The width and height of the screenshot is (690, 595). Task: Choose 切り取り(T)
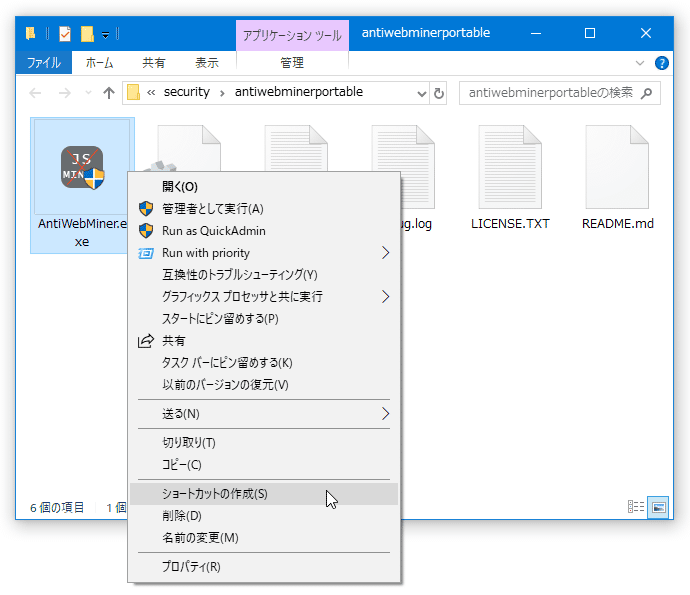264,443
